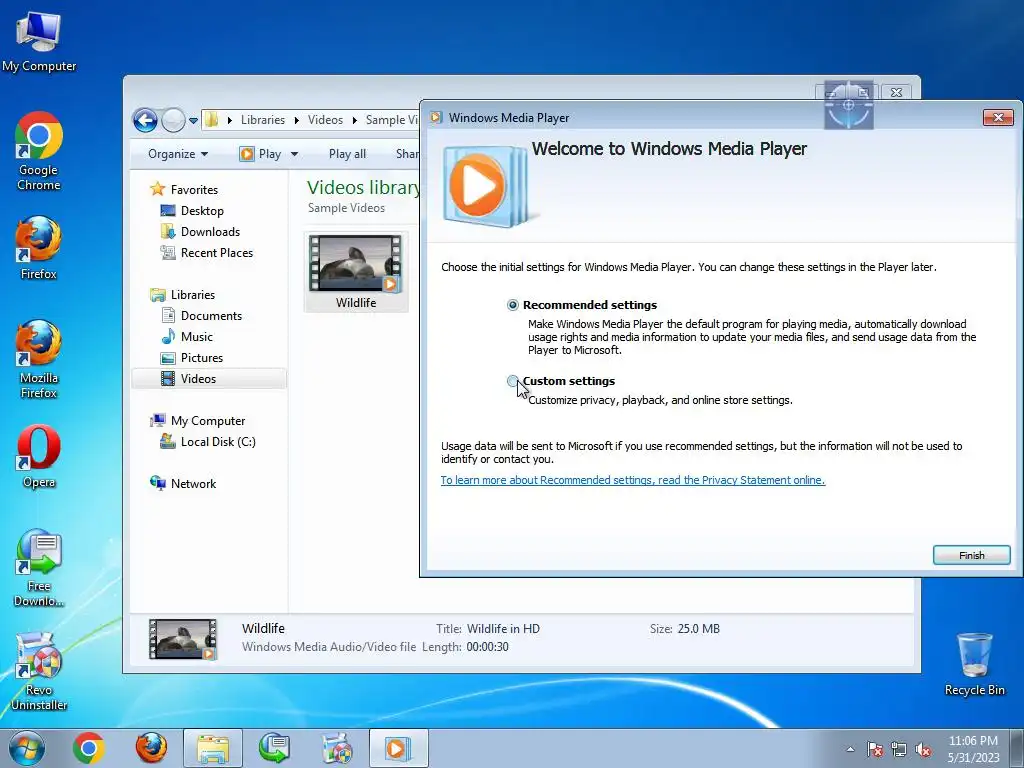This screenshot has height=768, width=1024.
Task: Select the Custom settings radio button
Action: pyautogui.click(x=513, y=381)
